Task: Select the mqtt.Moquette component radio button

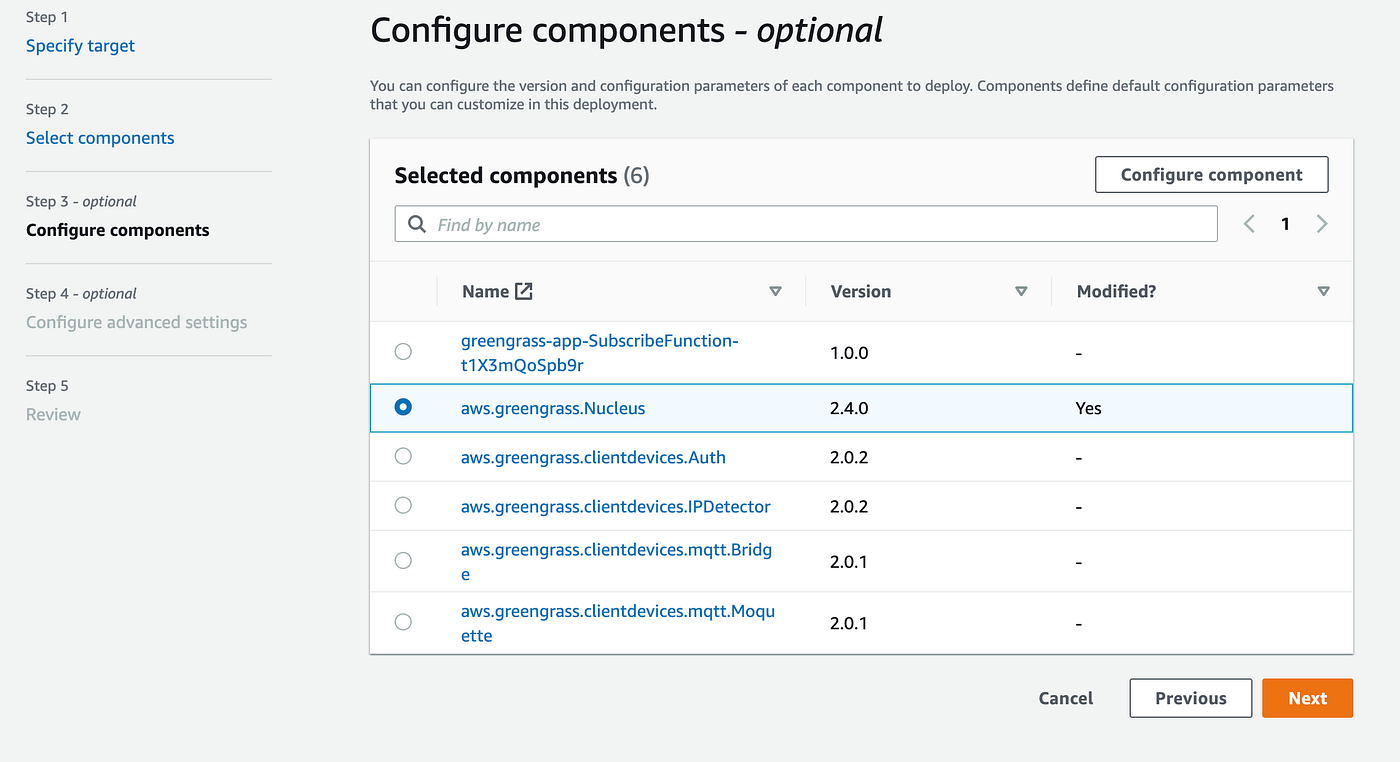Action: 403,621
